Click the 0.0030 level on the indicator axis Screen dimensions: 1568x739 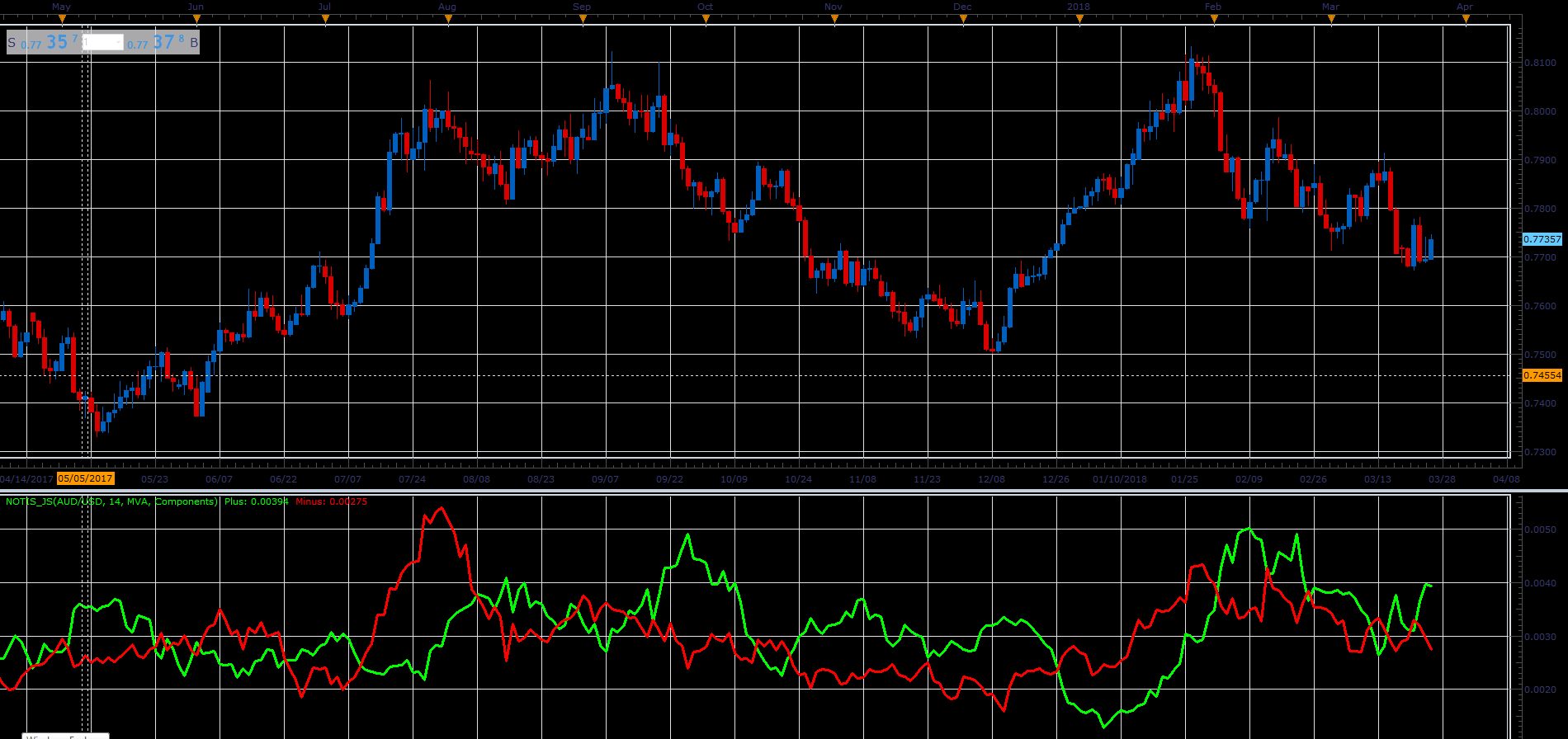1540,637
